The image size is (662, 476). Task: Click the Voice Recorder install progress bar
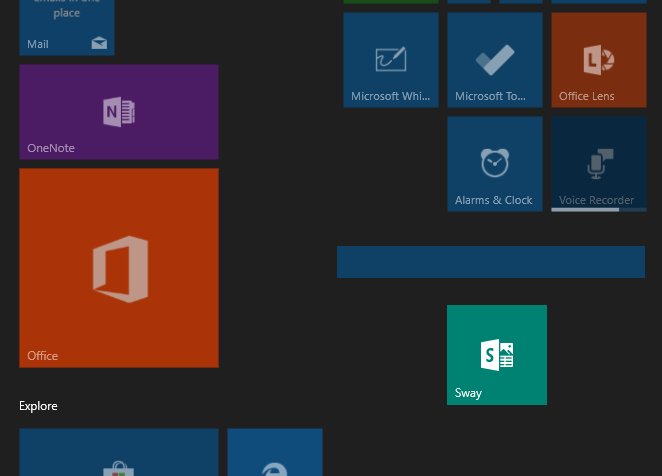tap(599, 209)
